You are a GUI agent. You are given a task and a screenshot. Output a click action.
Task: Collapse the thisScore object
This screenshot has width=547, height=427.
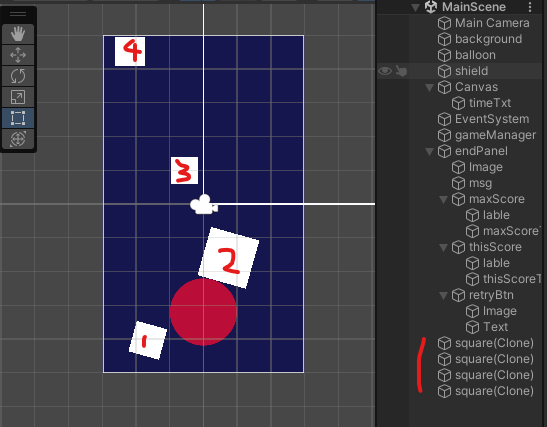tap(443, 247)
